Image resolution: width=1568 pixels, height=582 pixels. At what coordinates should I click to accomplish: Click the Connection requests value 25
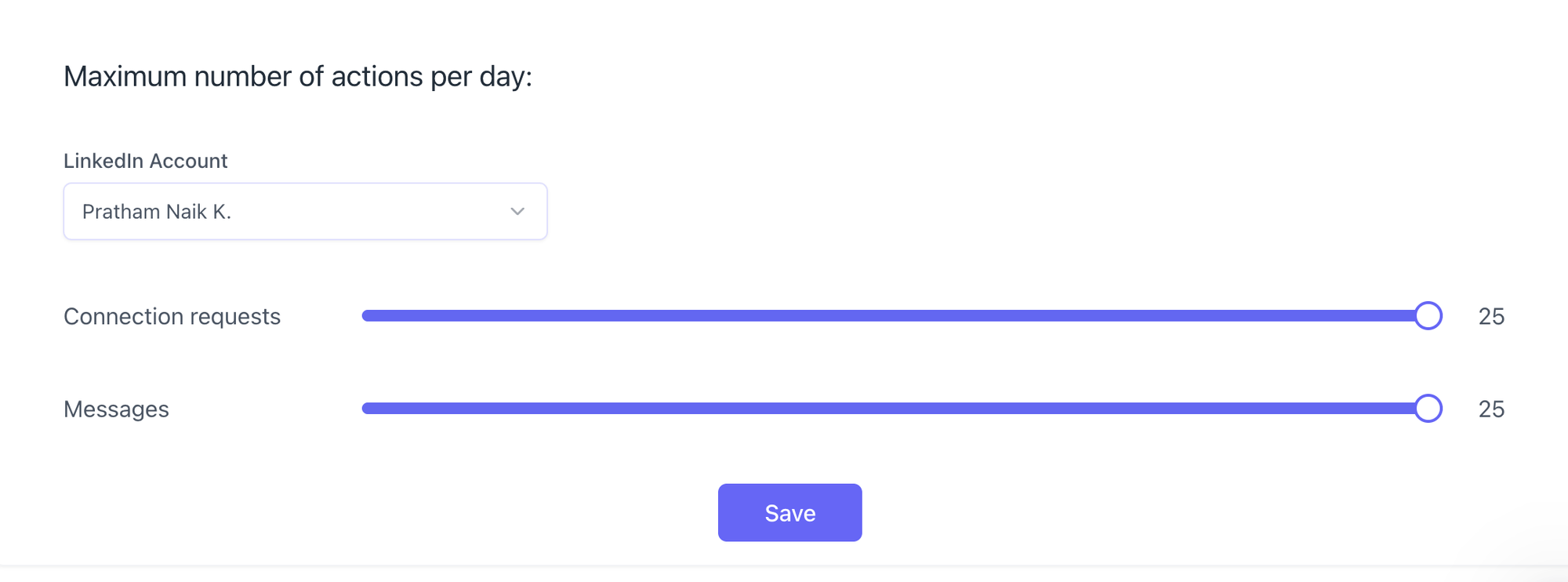point(1491,317)
